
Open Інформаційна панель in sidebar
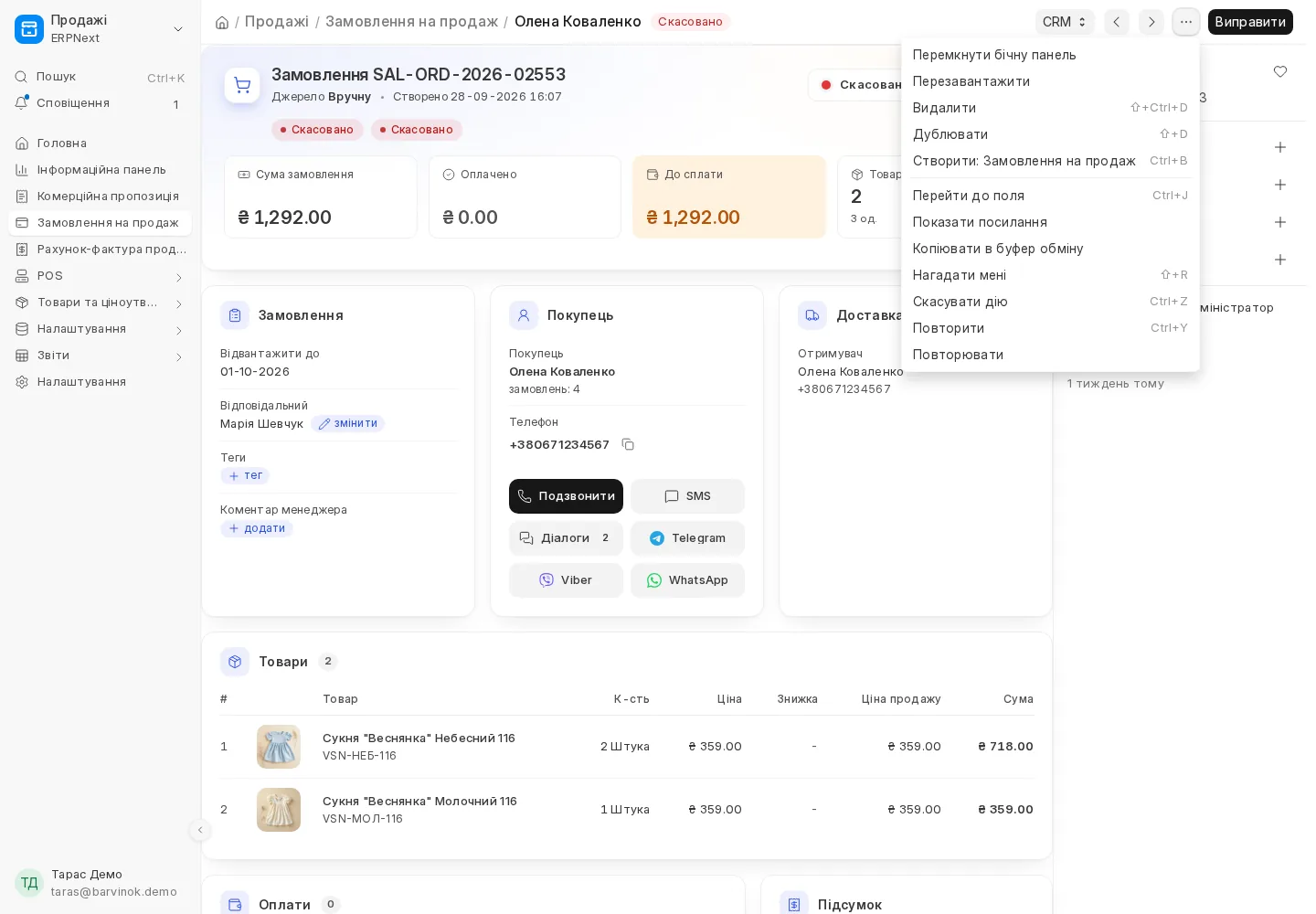click(x=100, y=170)
